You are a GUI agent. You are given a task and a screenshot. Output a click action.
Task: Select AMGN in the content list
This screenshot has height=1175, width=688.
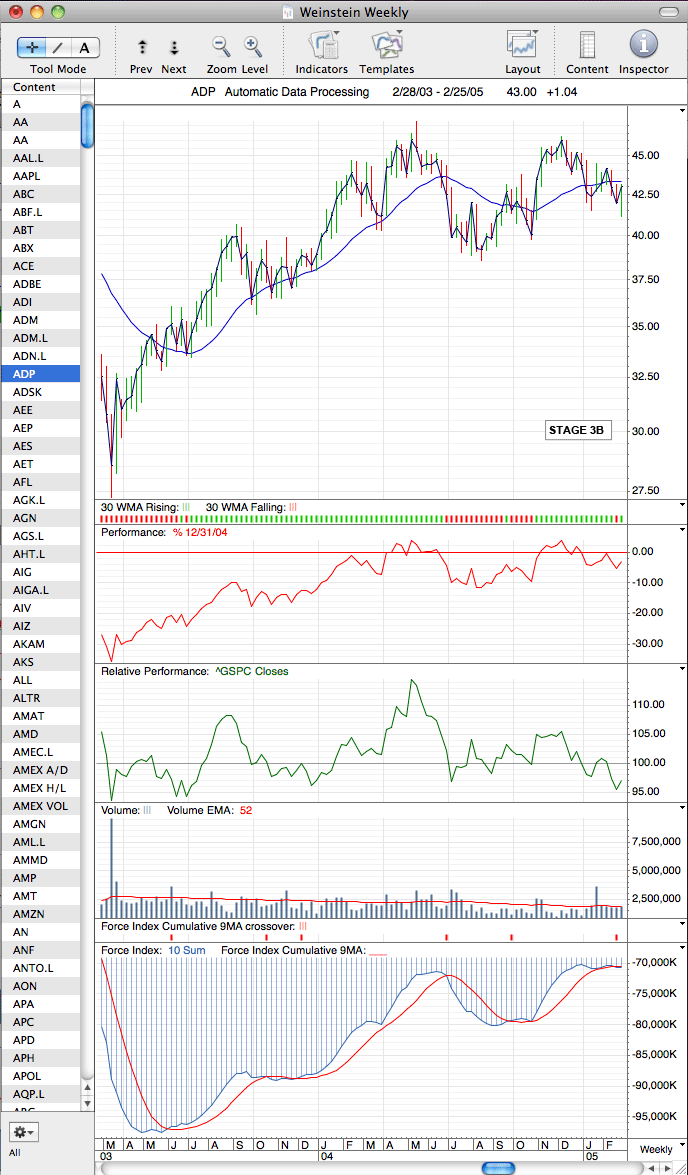[40, 824]
